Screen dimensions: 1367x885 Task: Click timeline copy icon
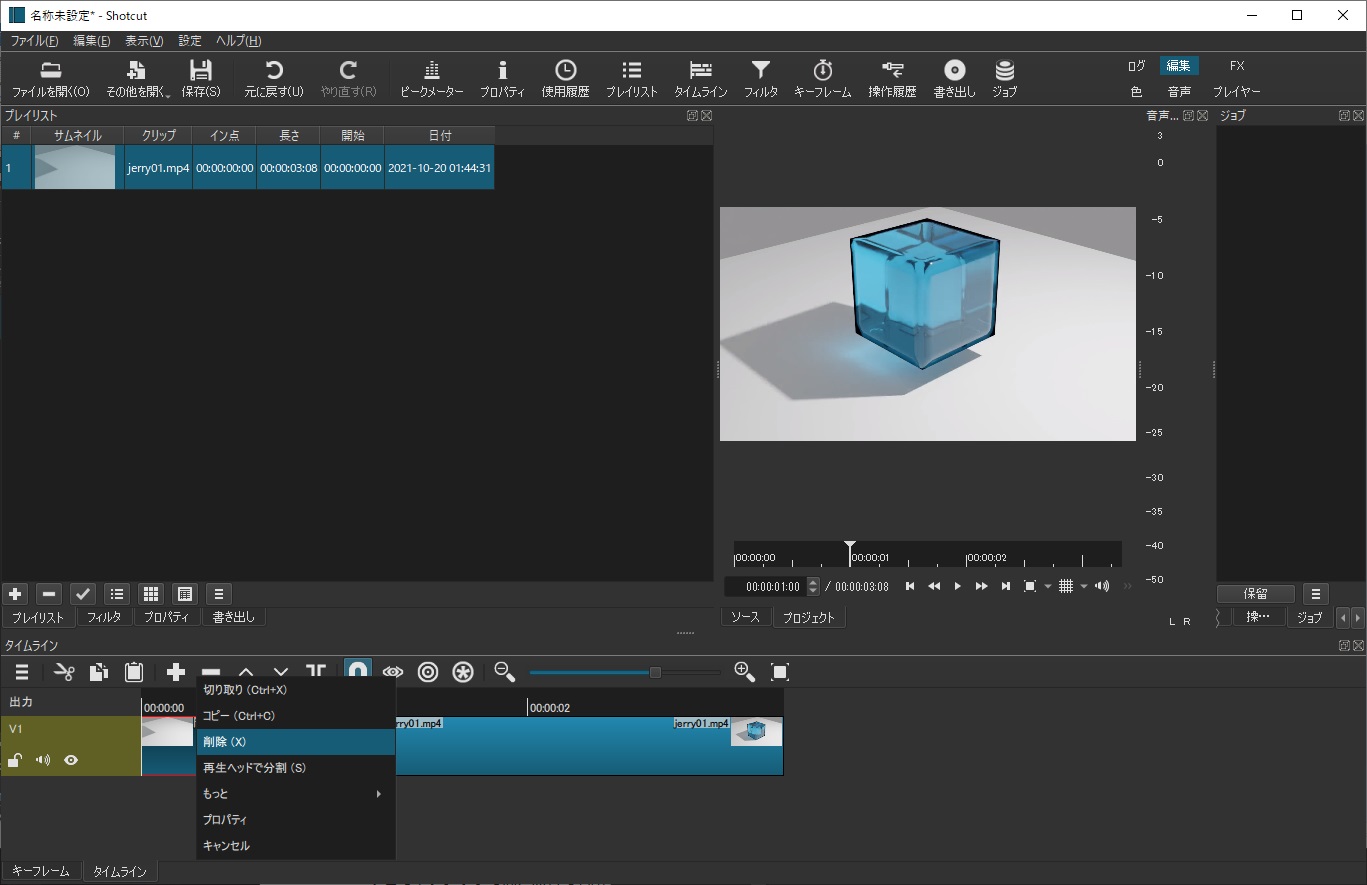pos(99,672)
